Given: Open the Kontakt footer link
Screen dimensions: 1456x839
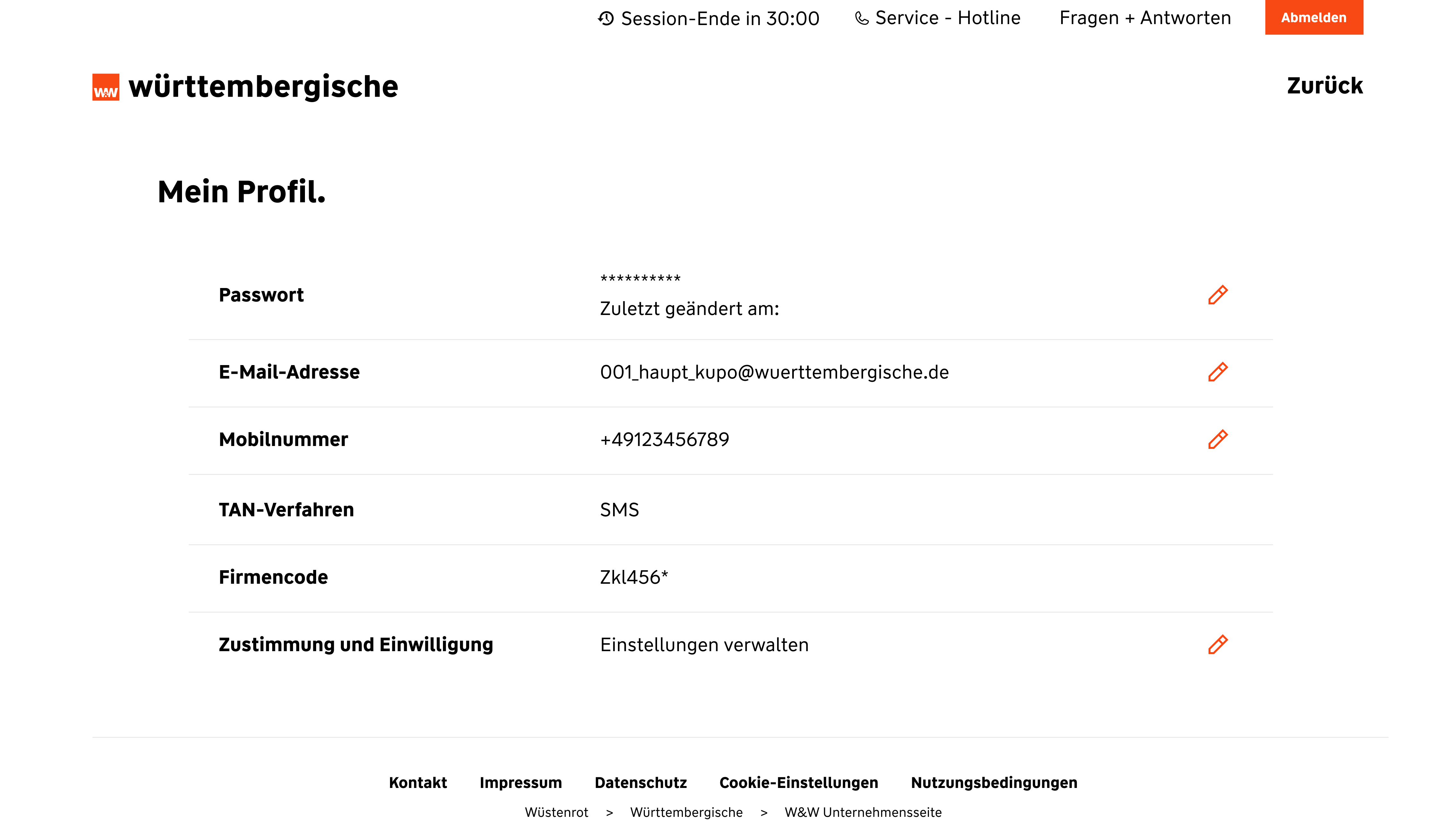Looking at the screenshot, I should (x=418, y=782).
